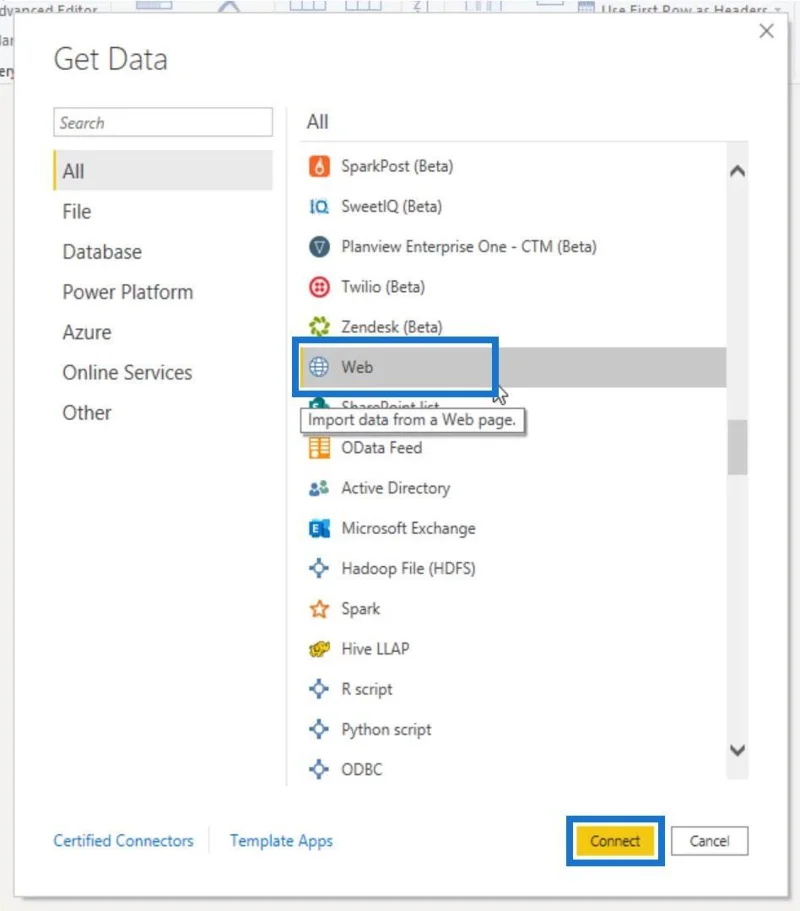
Task: Click the Connect button
Action: [615, 841]
